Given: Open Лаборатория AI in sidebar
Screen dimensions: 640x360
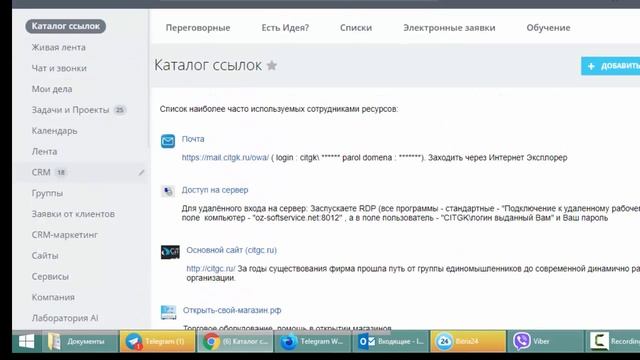Looking at the screenshot, I should tap(65, 318).
